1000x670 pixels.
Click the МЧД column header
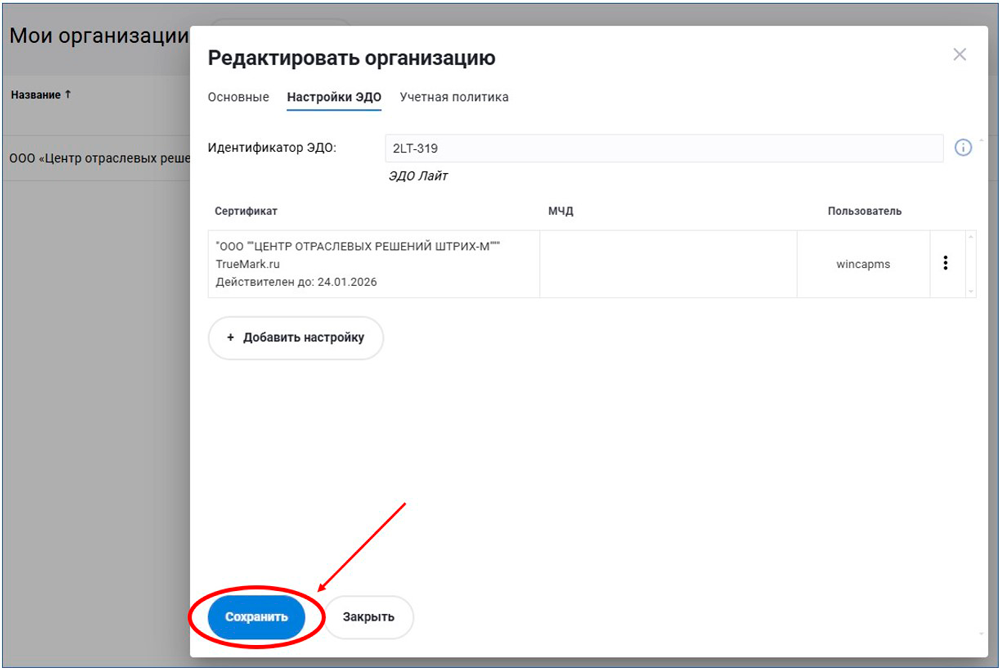click(560, 211)
